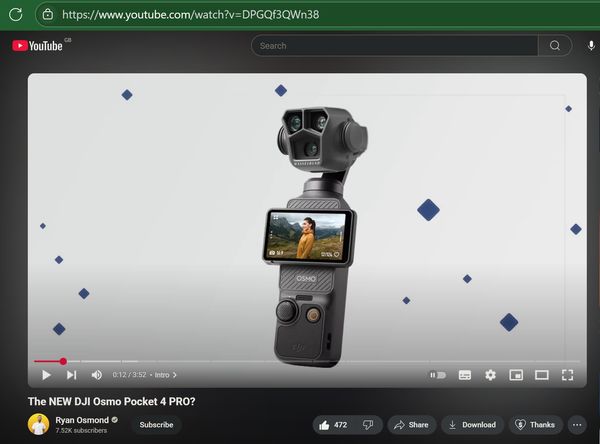Turn on subtitles/closed captions
Screen dimensions: 600x444
click(x=465, y=375)
